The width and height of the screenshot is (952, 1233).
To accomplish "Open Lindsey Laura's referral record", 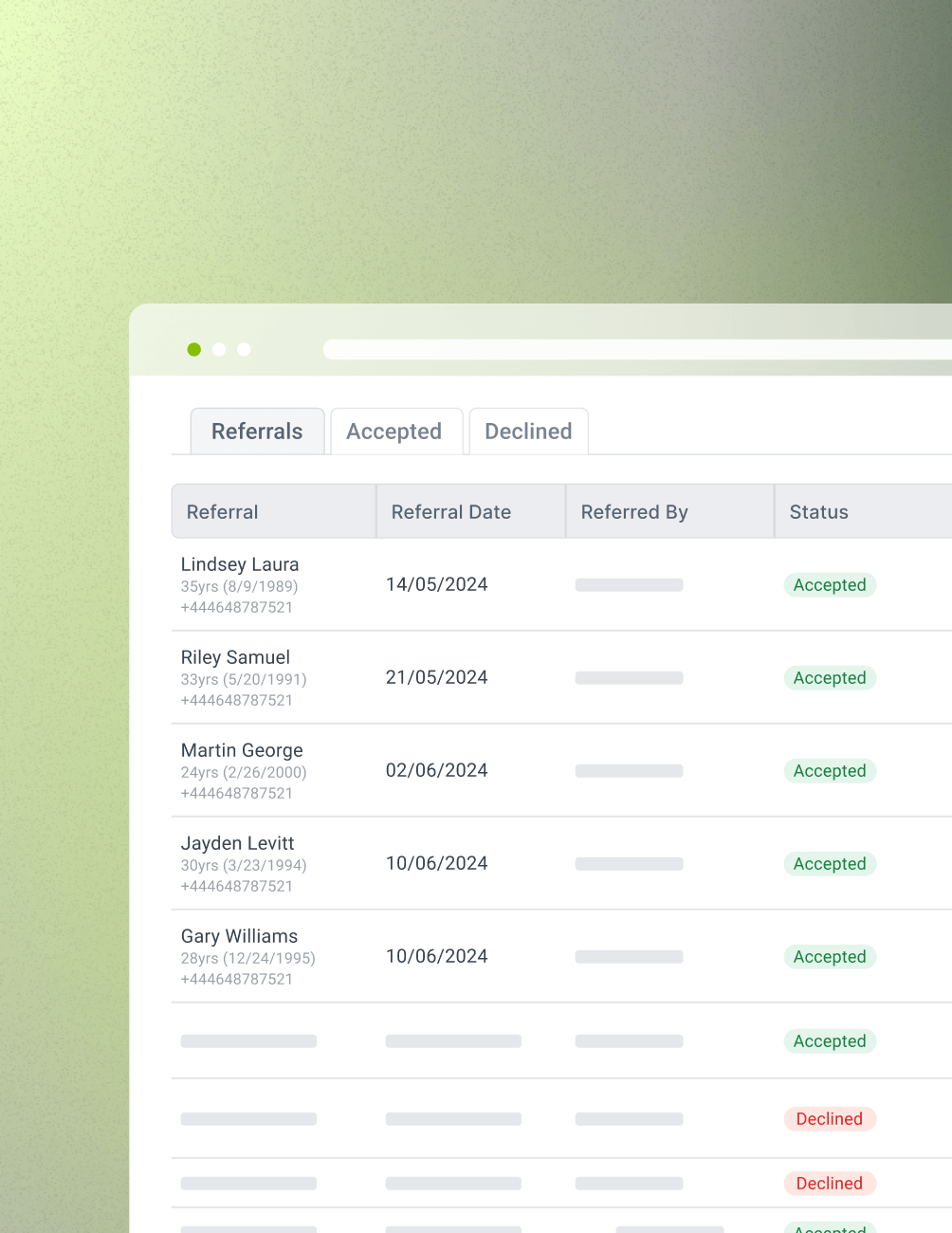I will click(x=240, y=565).
